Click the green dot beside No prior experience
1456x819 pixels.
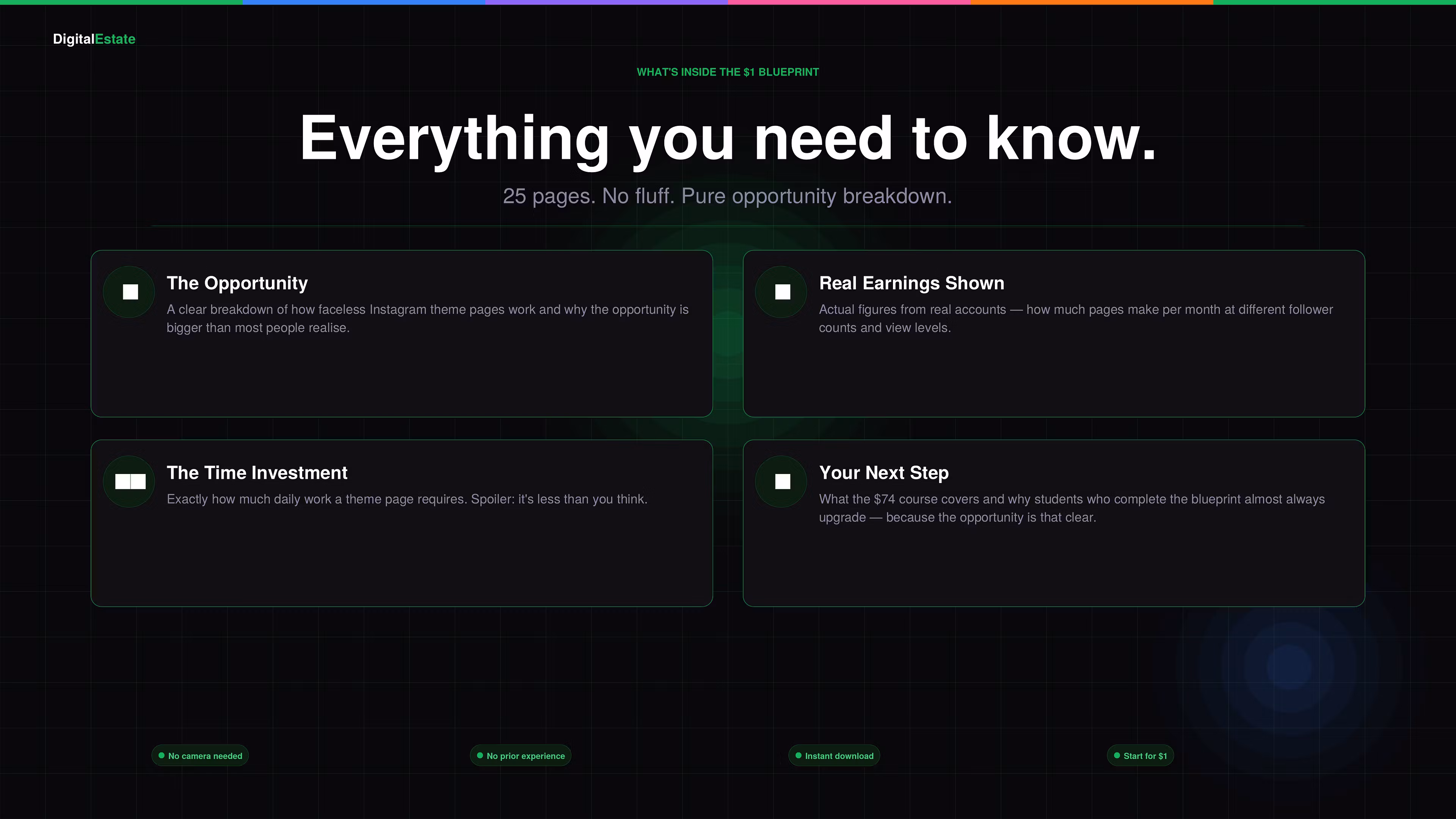coord(480,756)
